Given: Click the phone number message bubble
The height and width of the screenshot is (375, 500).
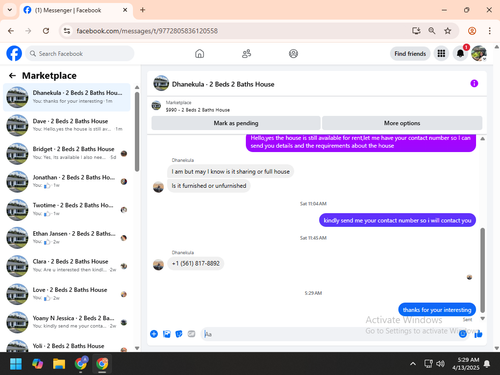Looking at the screenshot, I should click(196, 263).
